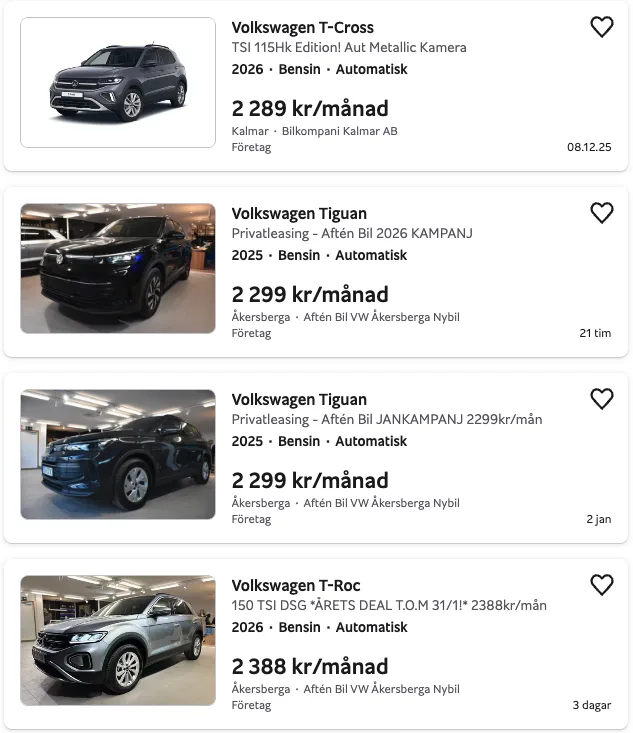633x733 pixels.
Task: Select the Bilkompani Kalmar AB dealer text
Action: 339,131
